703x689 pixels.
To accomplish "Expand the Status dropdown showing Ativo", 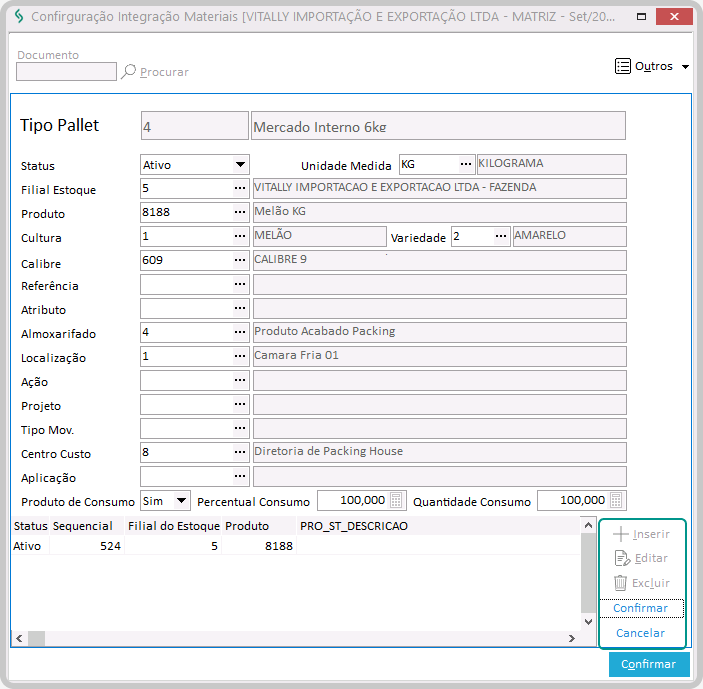I will tap(240, 165).
